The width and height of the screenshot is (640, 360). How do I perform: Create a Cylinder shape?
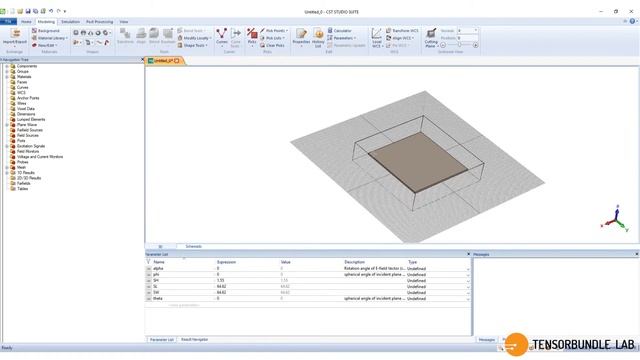106,33
